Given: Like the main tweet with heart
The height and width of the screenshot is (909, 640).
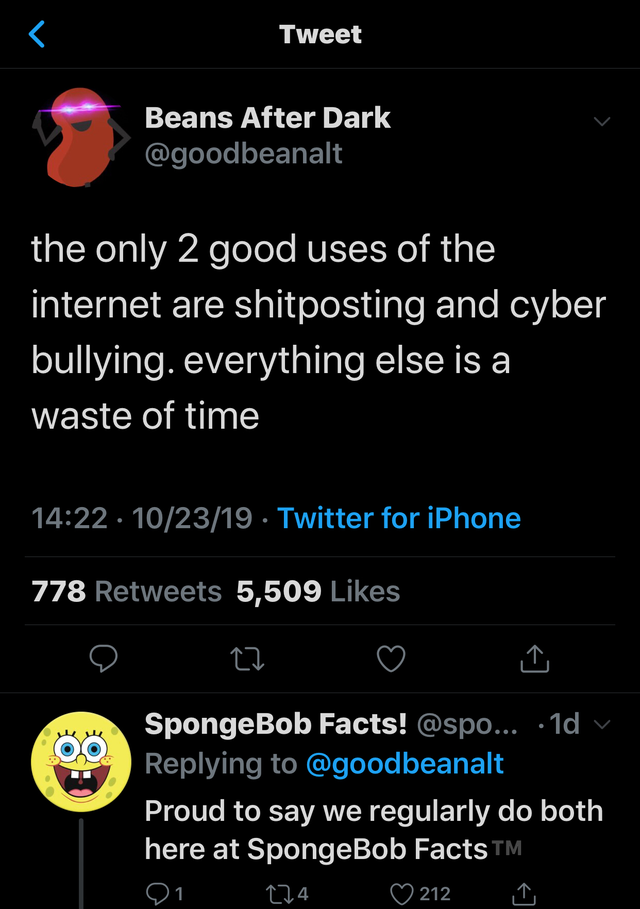Looking at the screenshot, I should click(391, 657).
